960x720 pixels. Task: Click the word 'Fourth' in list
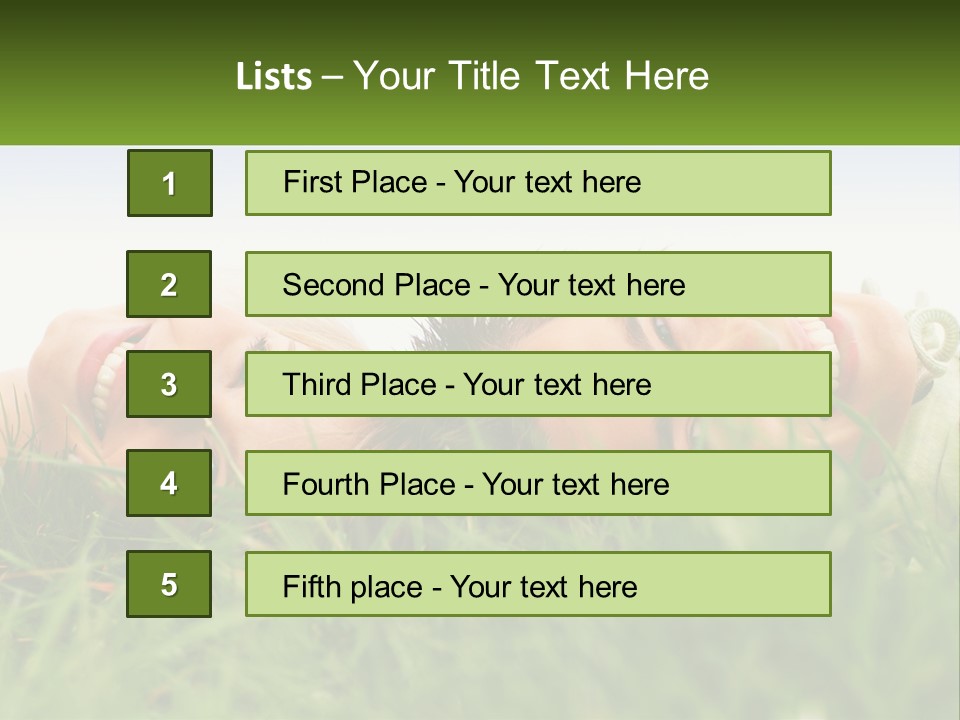[326, 484]
